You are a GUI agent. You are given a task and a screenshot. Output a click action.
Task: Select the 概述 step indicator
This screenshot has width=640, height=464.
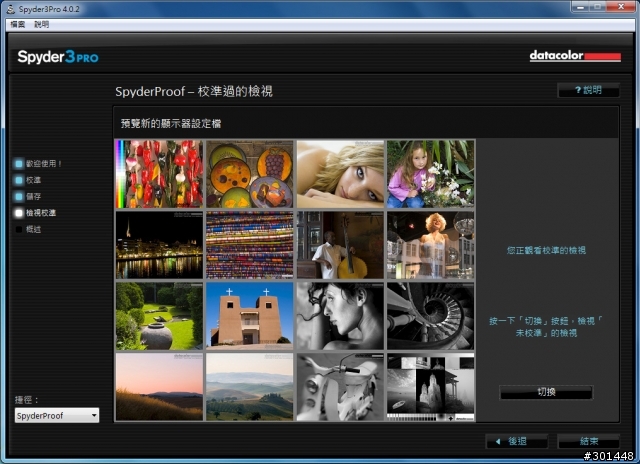click(28, 229)
